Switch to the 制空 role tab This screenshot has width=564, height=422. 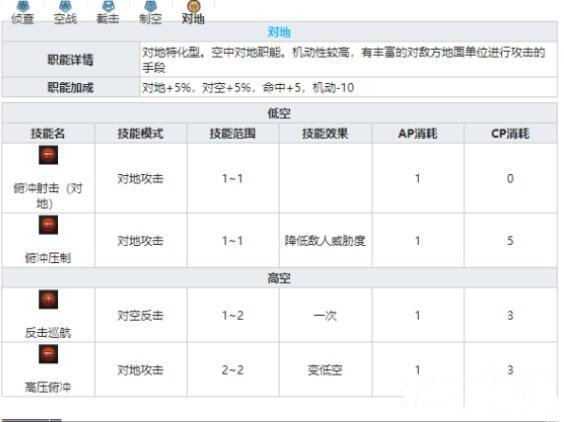(150, 13)
